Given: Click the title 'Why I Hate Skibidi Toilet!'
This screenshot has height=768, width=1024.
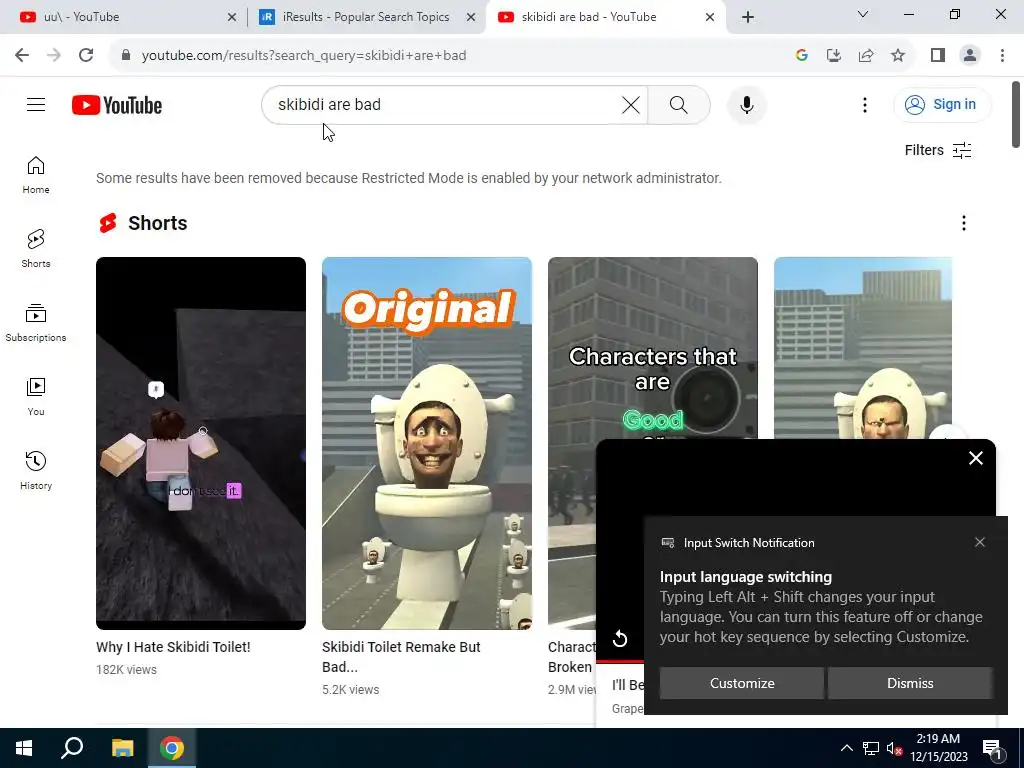Looking at the screenshot, I should click(173, 647).
